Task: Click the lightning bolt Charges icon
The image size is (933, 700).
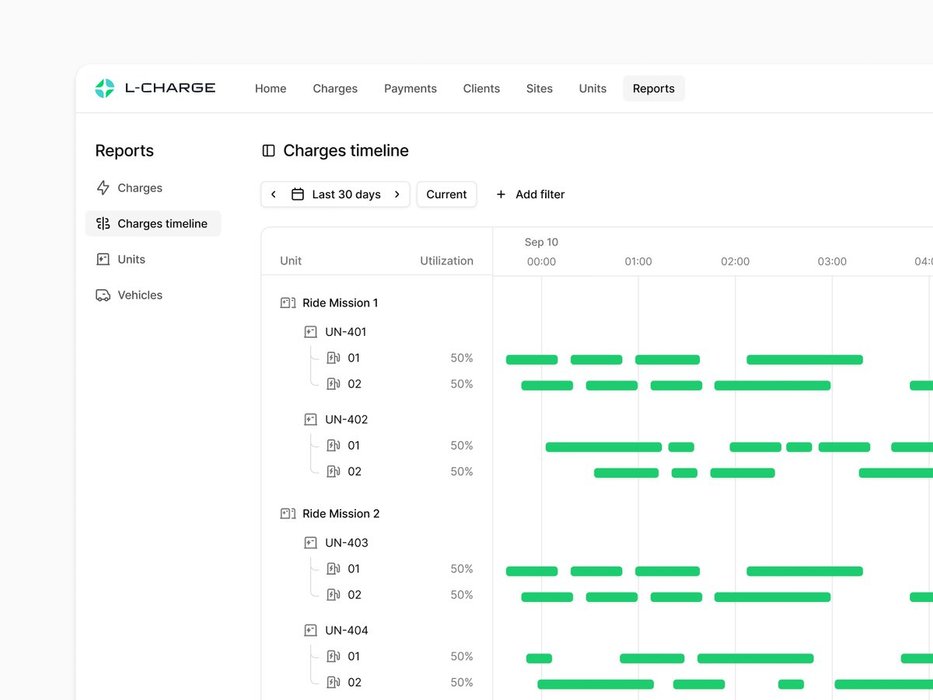Action: [103, 188]
